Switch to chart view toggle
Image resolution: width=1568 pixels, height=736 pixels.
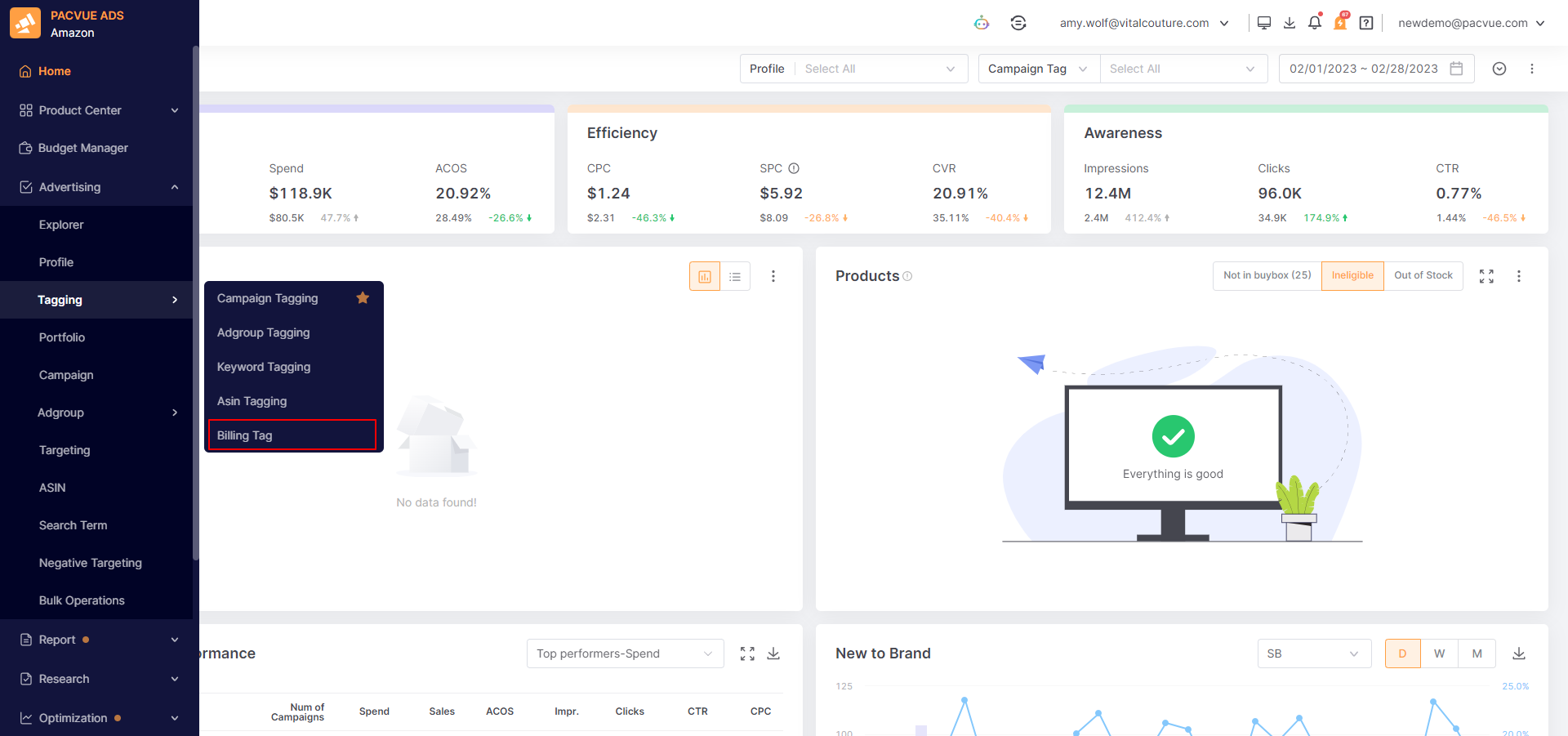coord(704,277)
